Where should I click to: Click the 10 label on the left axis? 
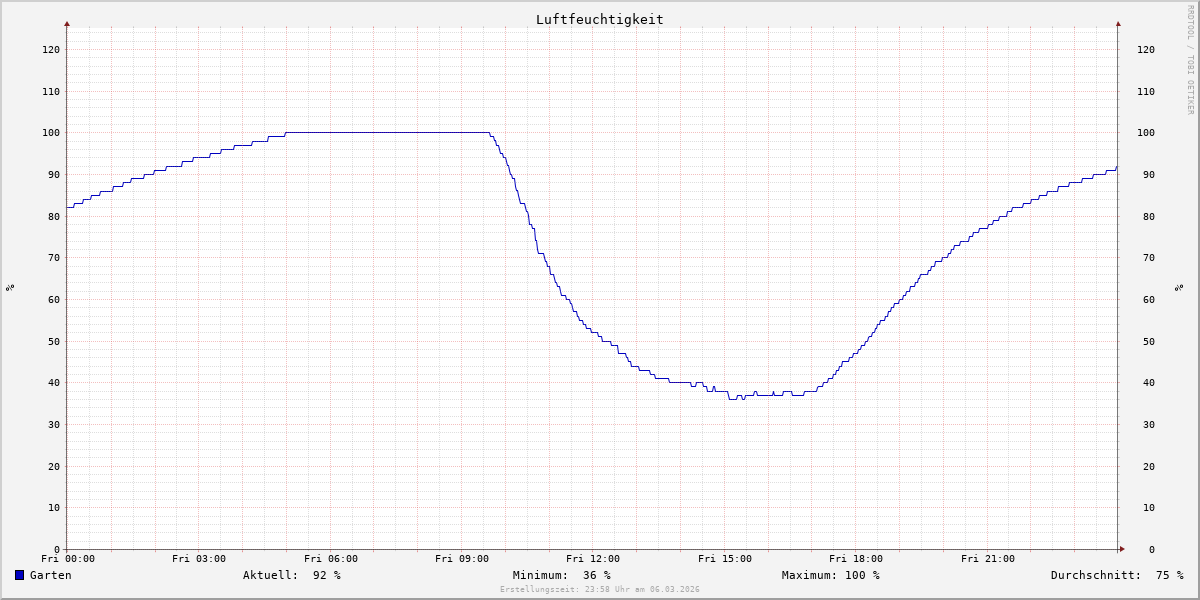[54, 507]
